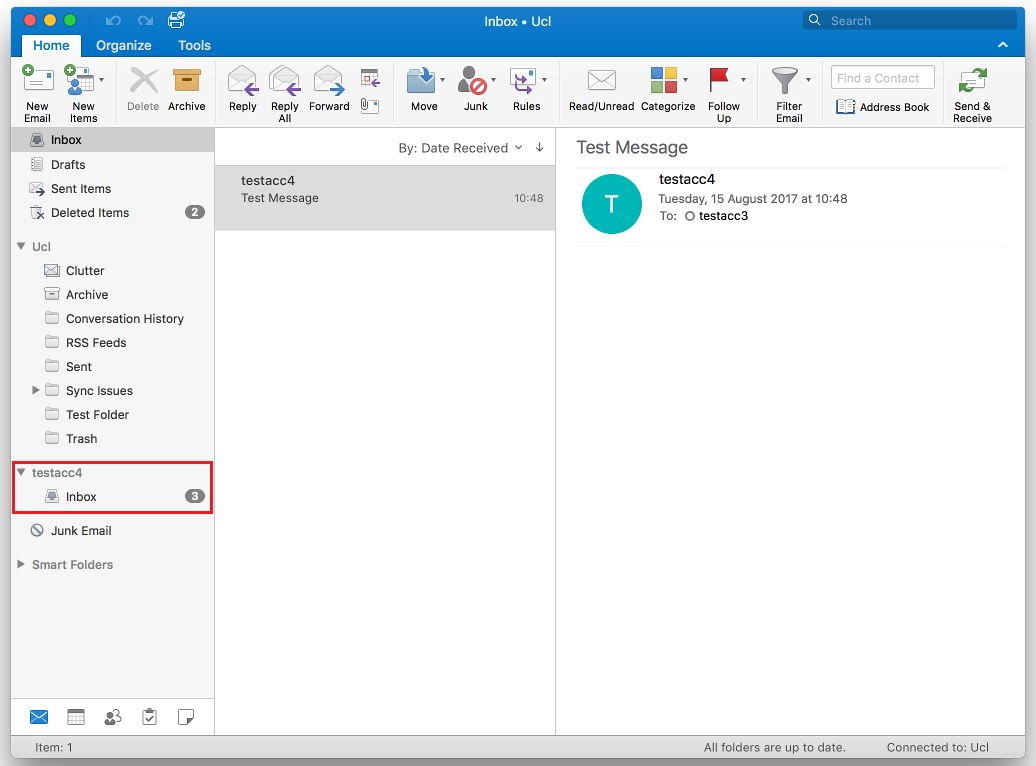
Task: Click the testacc3 recipient name
Action: (x=723, y=216)
